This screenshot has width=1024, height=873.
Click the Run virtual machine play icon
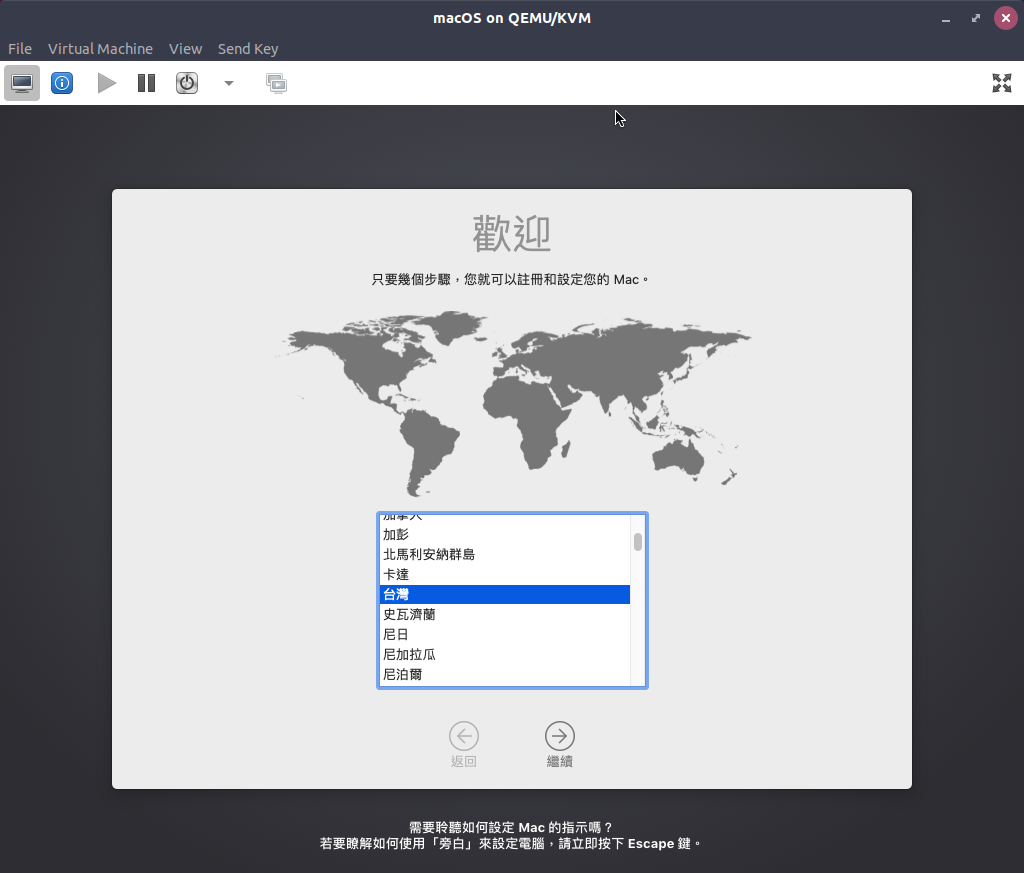click(x=106, y=83)
